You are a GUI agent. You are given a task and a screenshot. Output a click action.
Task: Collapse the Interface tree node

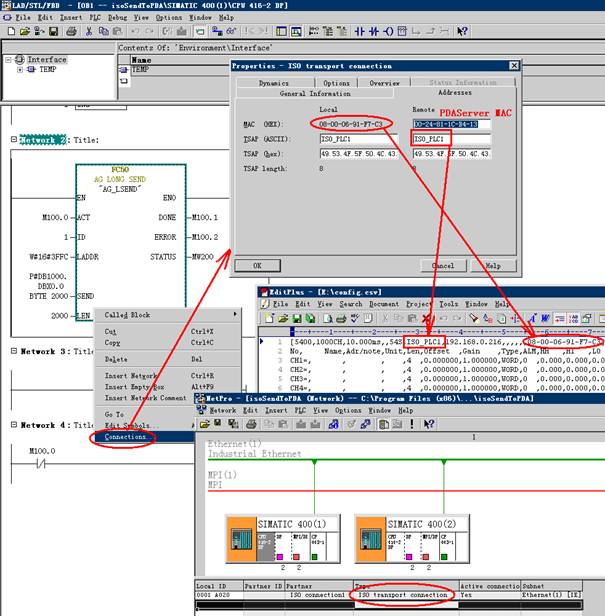click(10, 59)
